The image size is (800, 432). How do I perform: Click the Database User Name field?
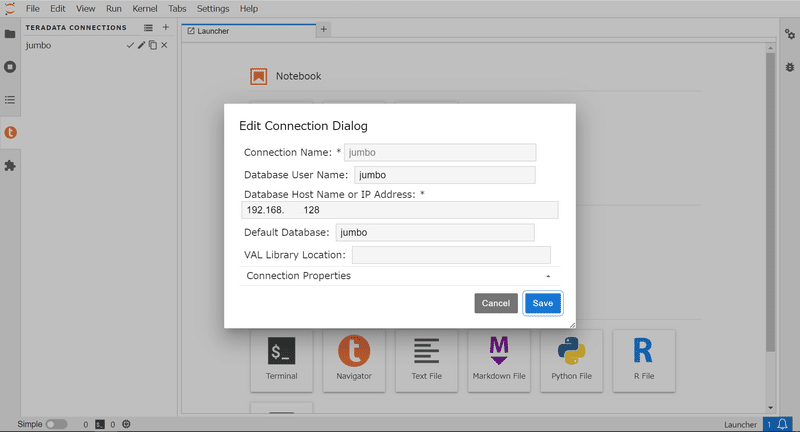tap(445, 175)
